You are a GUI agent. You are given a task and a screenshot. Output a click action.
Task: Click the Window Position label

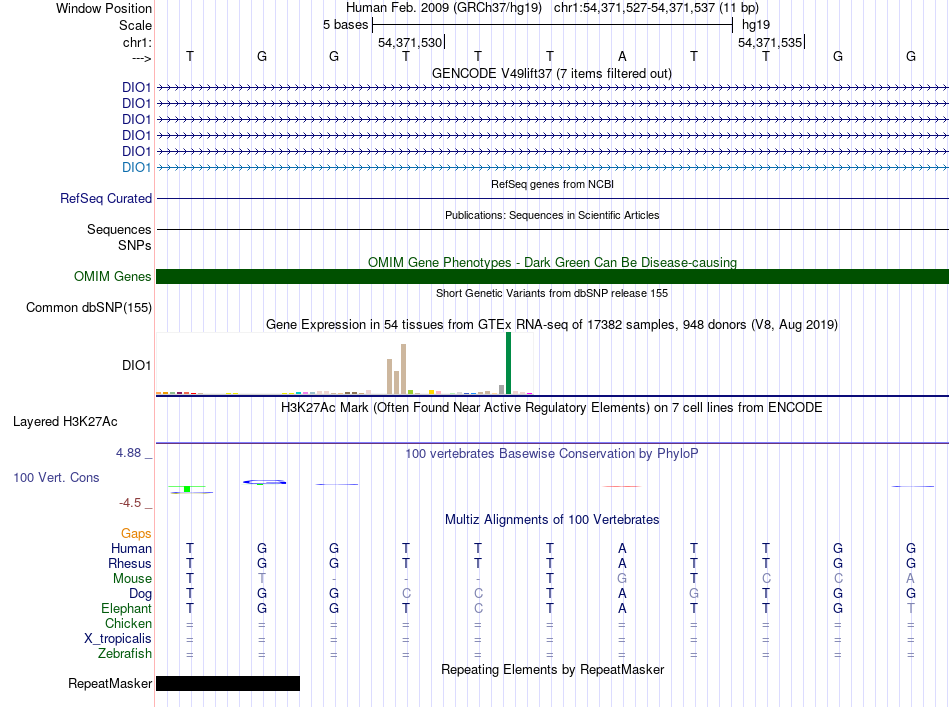click(104, 8)
